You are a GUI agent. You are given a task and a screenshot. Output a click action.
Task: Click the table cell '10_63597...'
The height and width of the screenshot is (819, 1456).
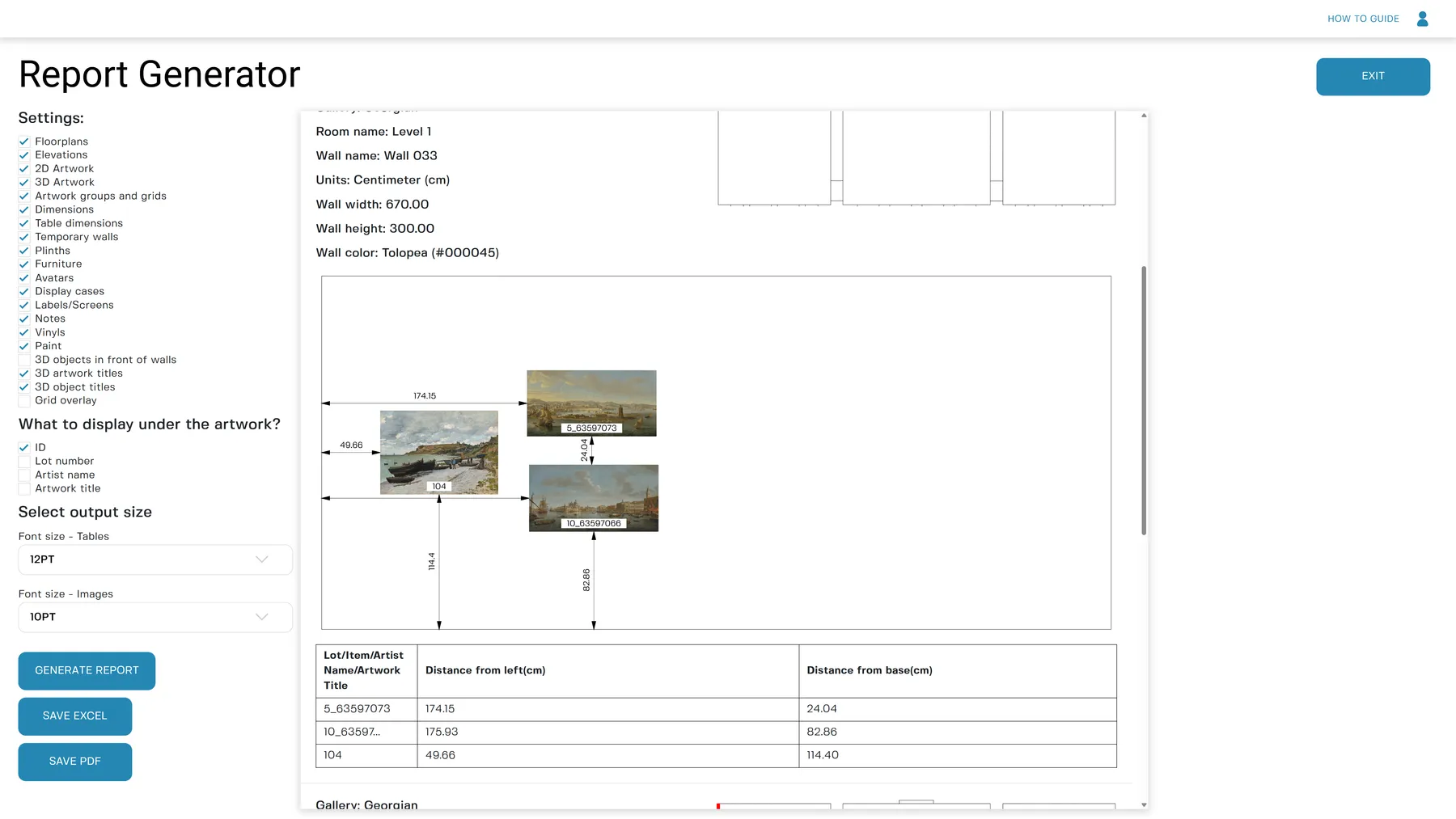pos(366,732)
